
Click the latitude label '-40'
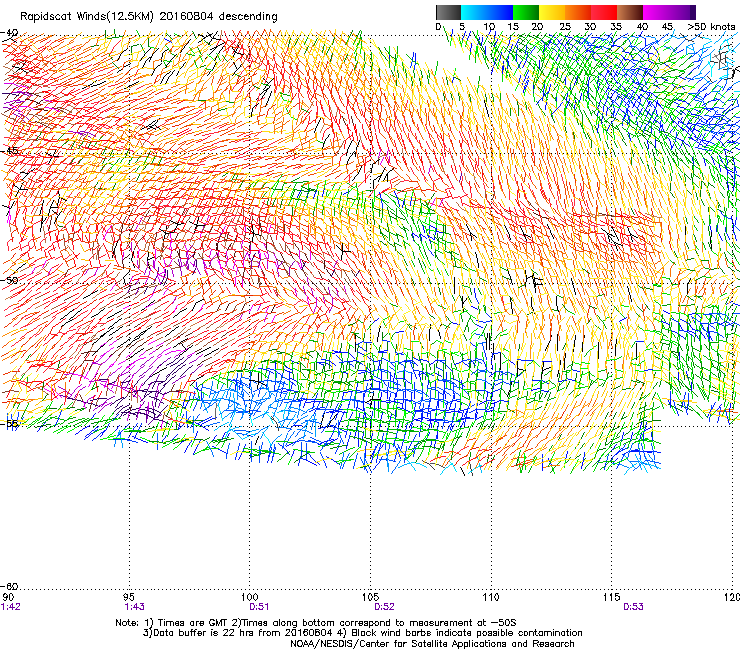pos(9,33)
